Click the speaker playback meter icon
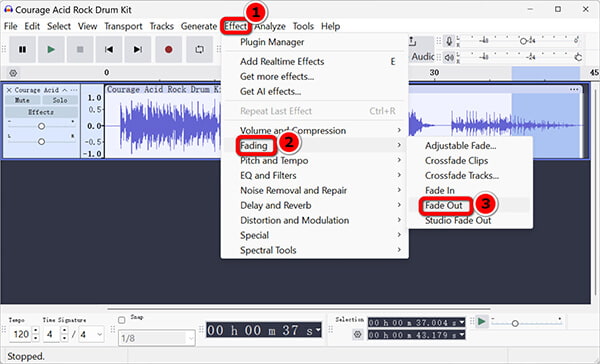Screen dimensions: 600x364 click(x=449, y=57)
